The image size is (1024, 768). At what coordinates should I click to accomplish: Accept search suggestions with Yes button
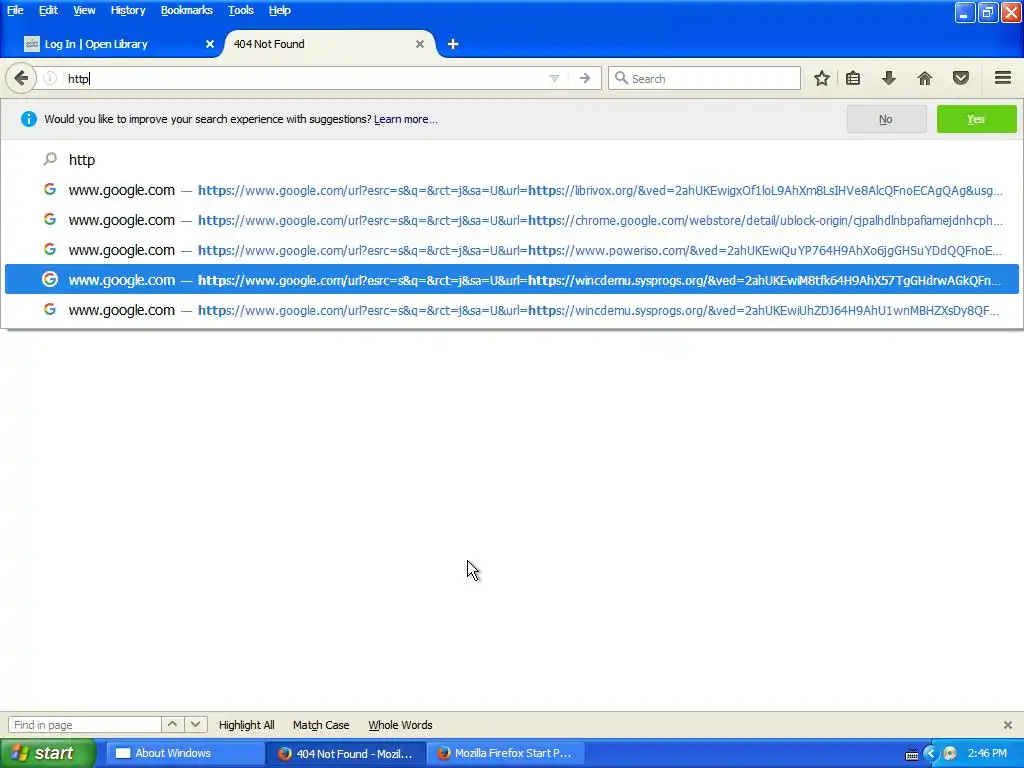click(x=976, y=119)
